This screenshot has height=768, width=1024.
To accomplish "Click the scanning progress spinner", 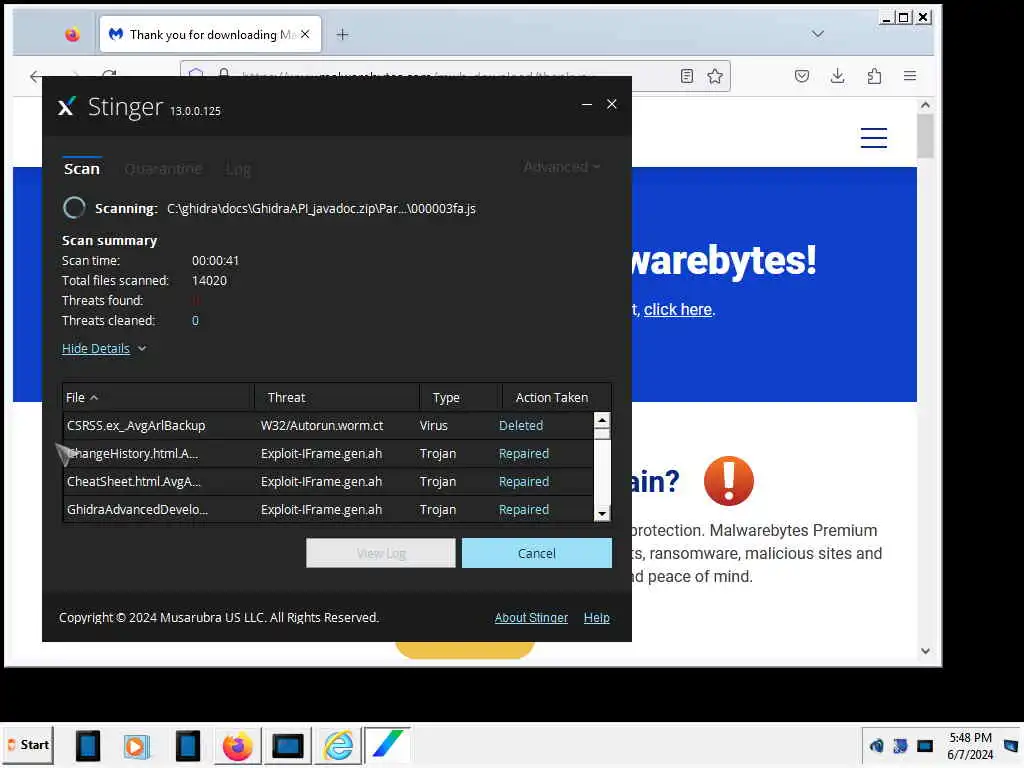I will pyautogui.click(x=74, y=208).
